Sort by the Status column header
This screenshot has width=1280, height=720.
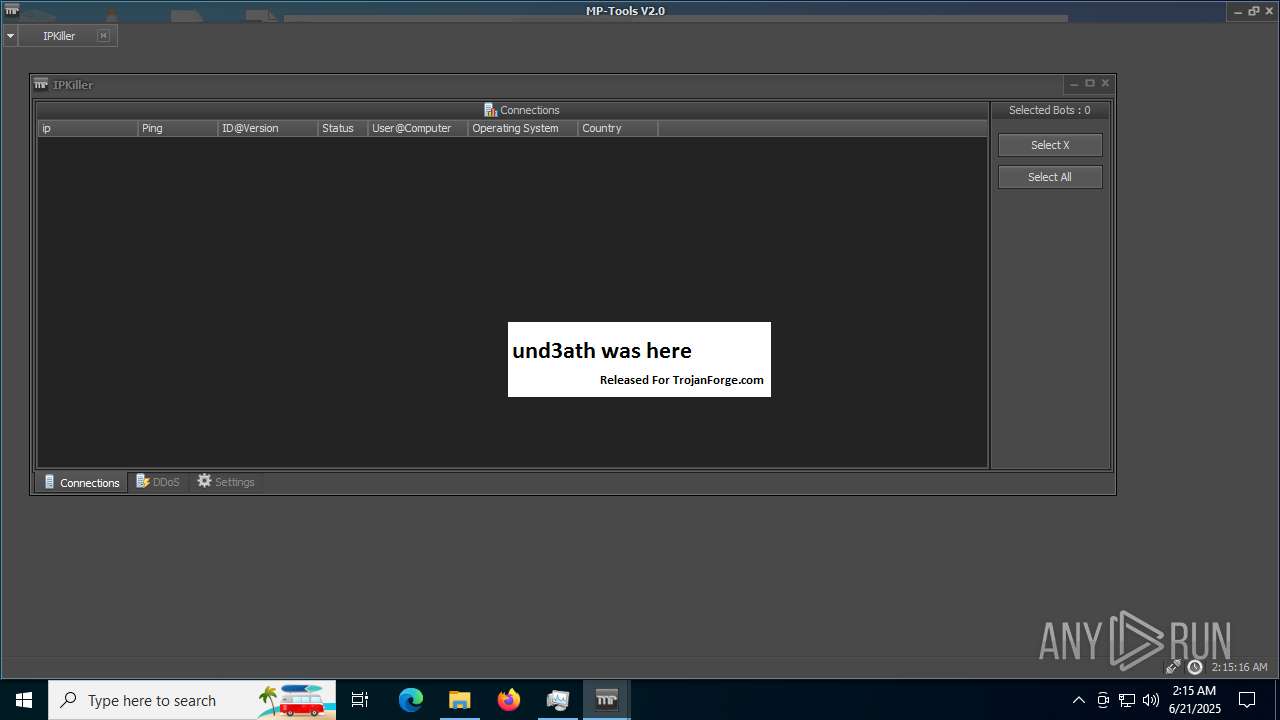tap(343, 128)
